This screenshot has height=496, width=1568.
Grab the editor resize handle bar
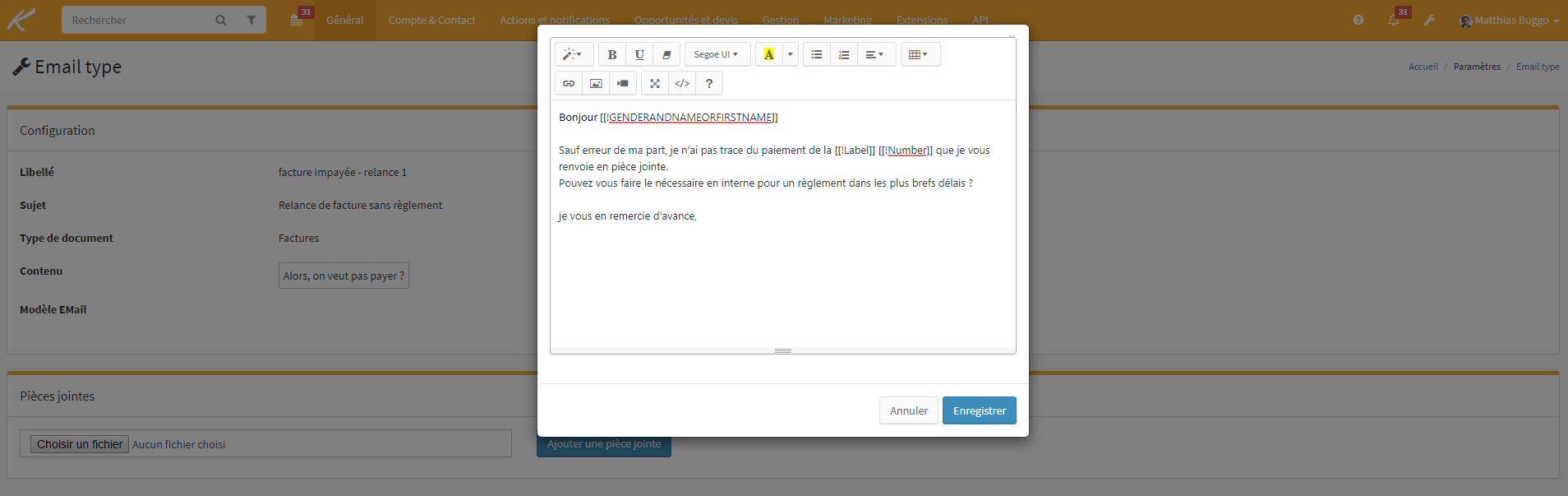pos(782,351)
